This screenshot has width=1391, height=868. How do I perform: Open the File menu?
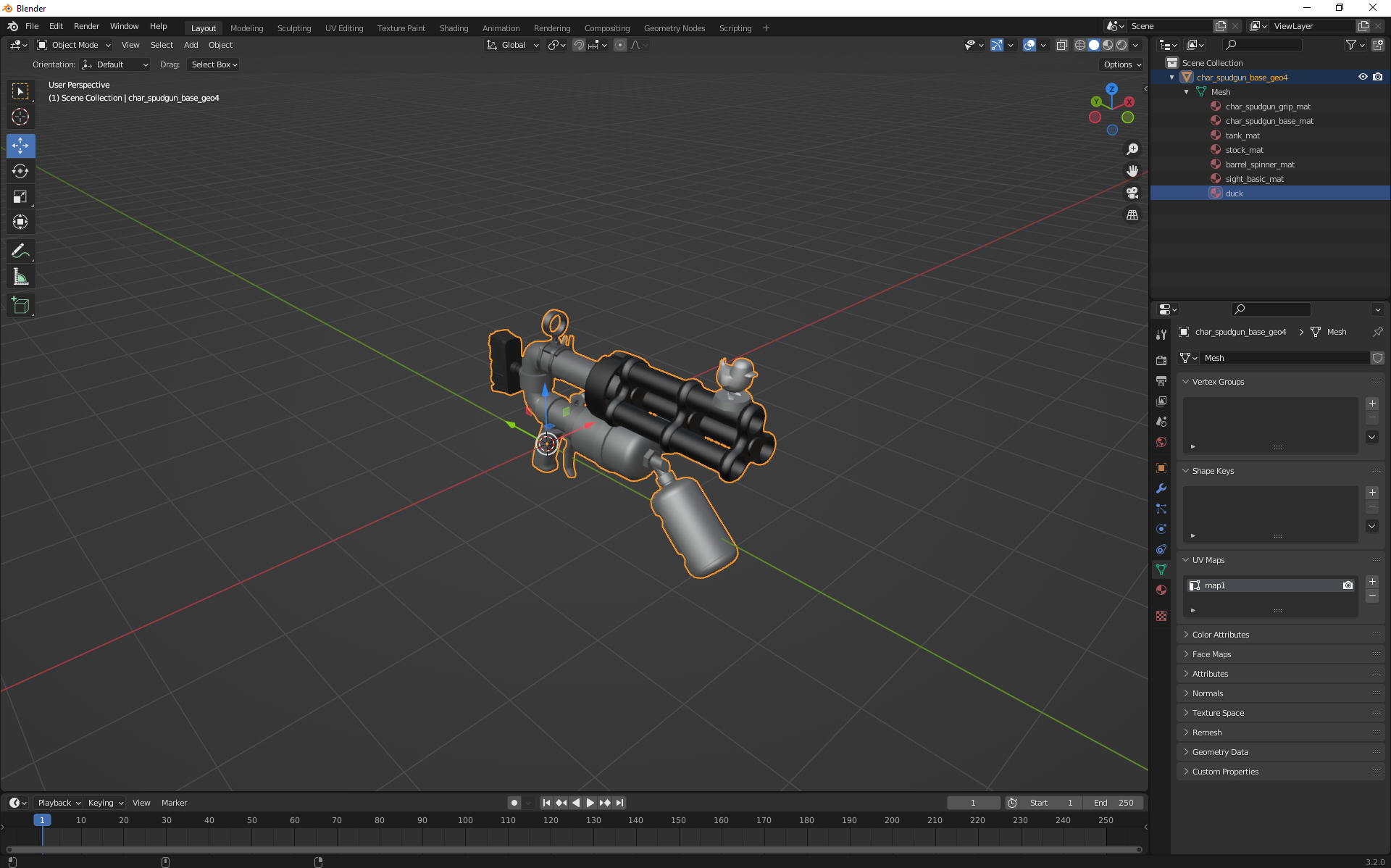click(32, 26)
